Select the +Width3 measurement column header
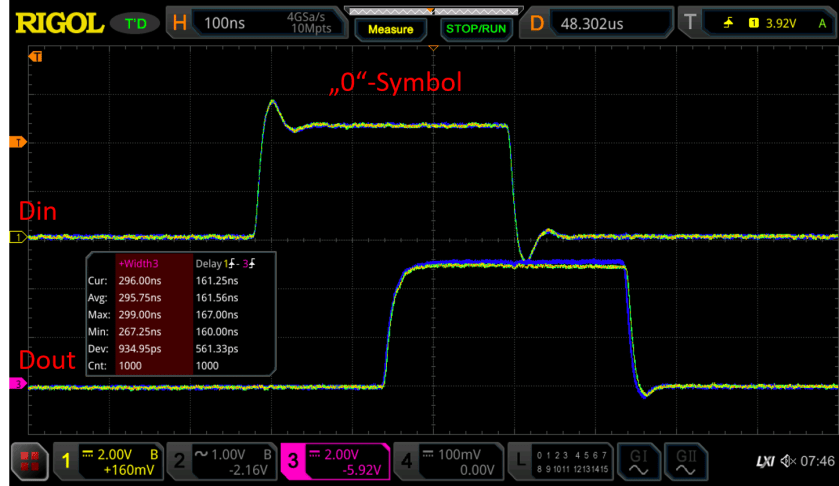Image resolution: width=839 pixels, height=486 pixels. (x=139, y=263)
